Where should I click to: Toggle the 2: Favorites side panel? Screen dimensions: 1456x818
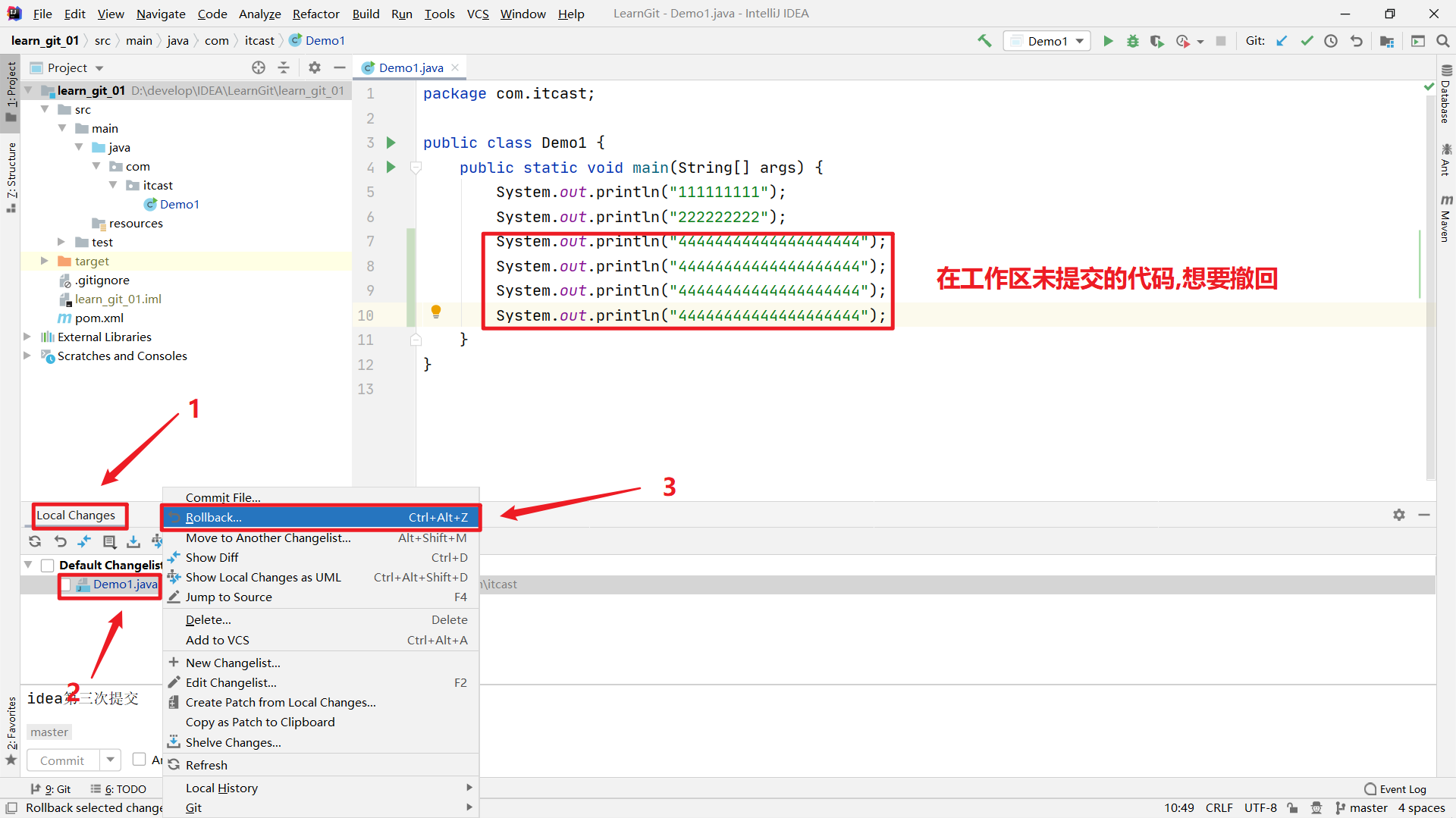coord(11,730)
